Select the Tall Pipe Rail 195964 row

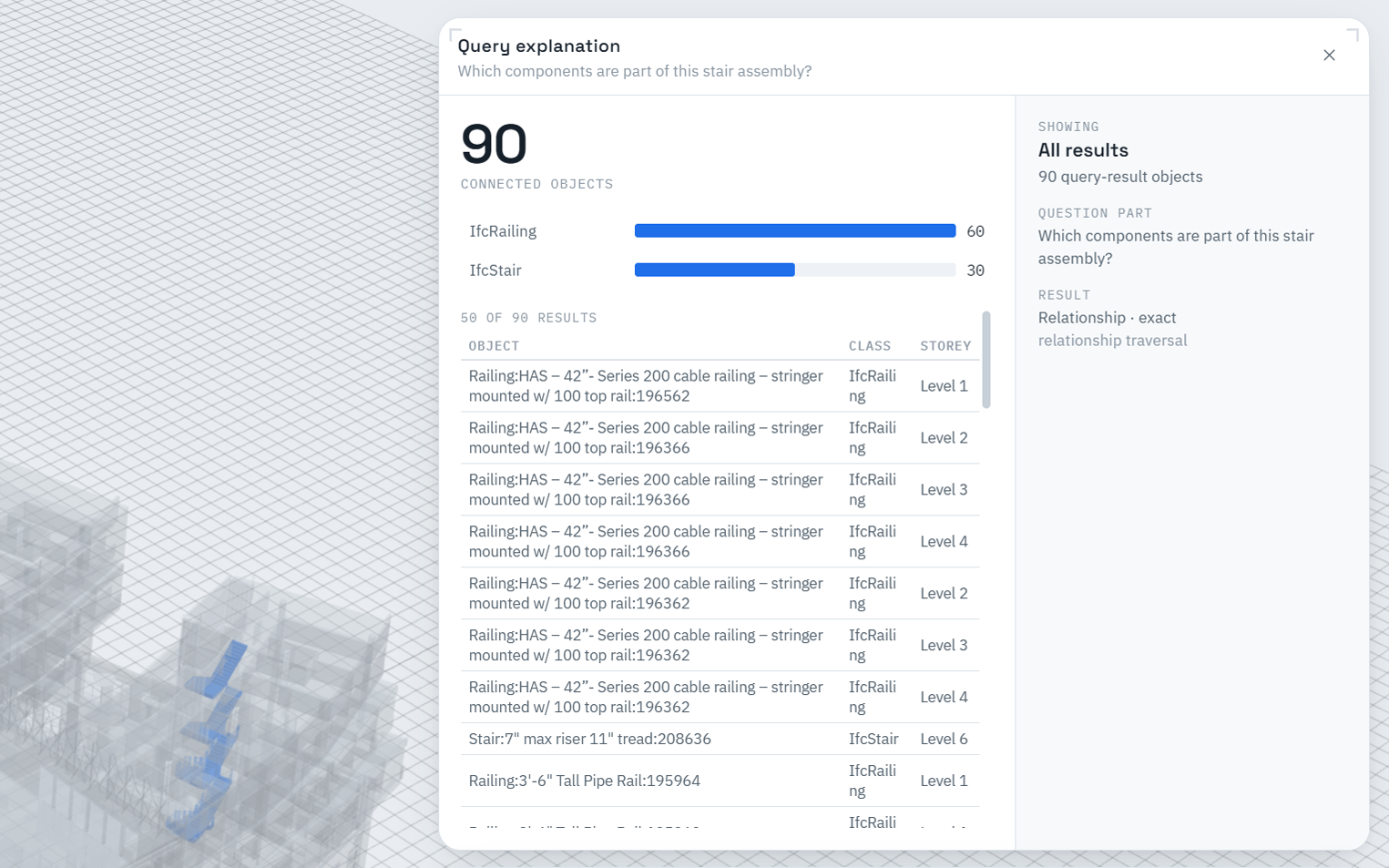point(720,781)
